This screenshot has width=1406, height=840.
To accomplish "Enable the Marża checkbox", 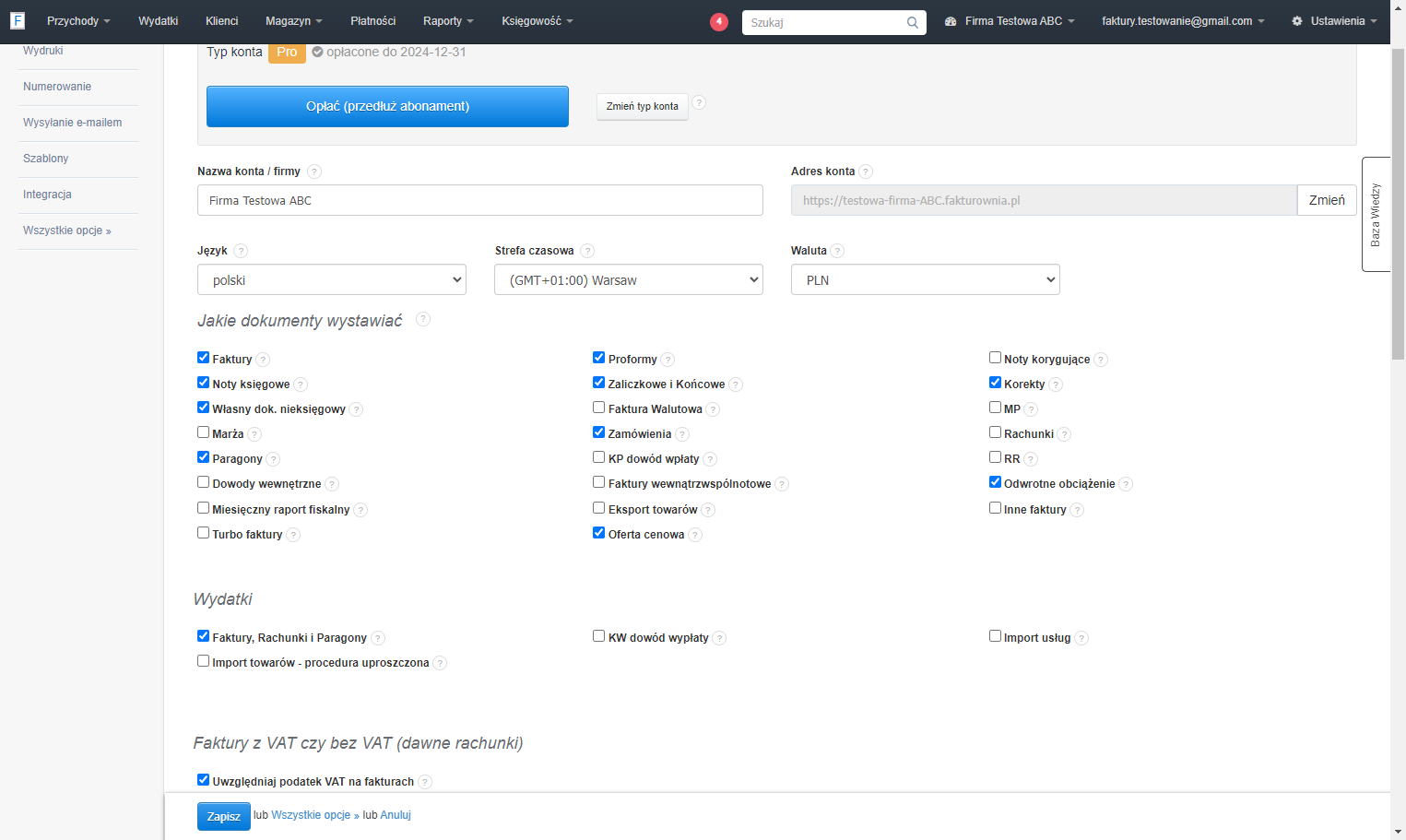I will click(203, 432).
